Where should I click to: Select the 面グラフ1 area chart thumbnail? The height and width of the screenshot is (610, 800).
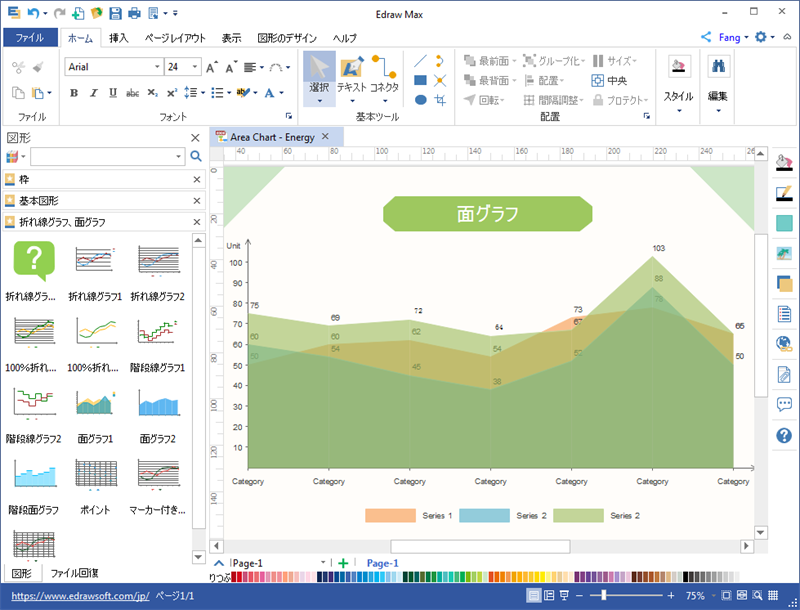click(x=95, y=404)
